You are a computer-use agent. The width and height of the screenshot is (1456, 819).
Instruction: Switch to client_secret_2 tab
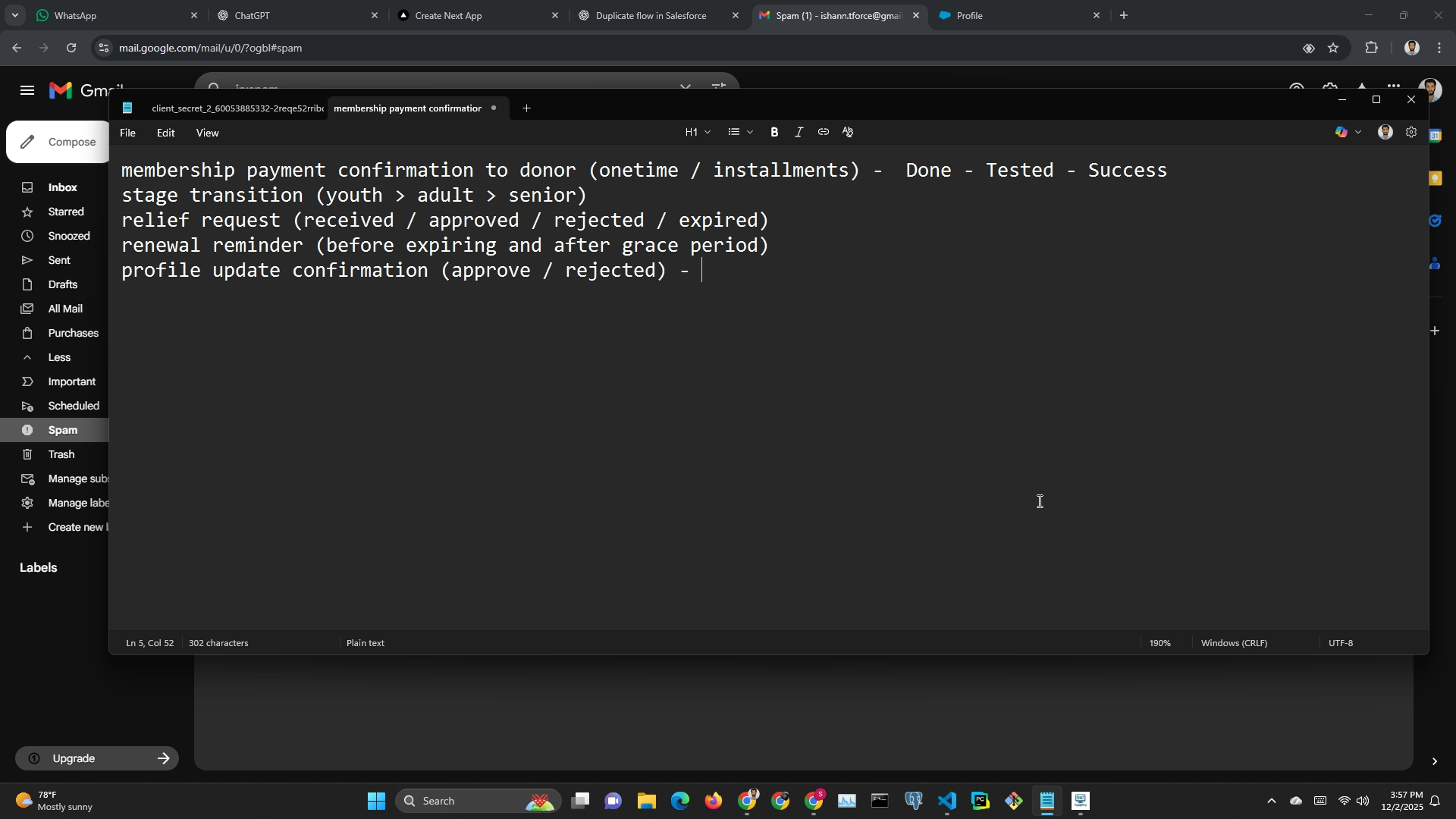click(x=237, y=108)
